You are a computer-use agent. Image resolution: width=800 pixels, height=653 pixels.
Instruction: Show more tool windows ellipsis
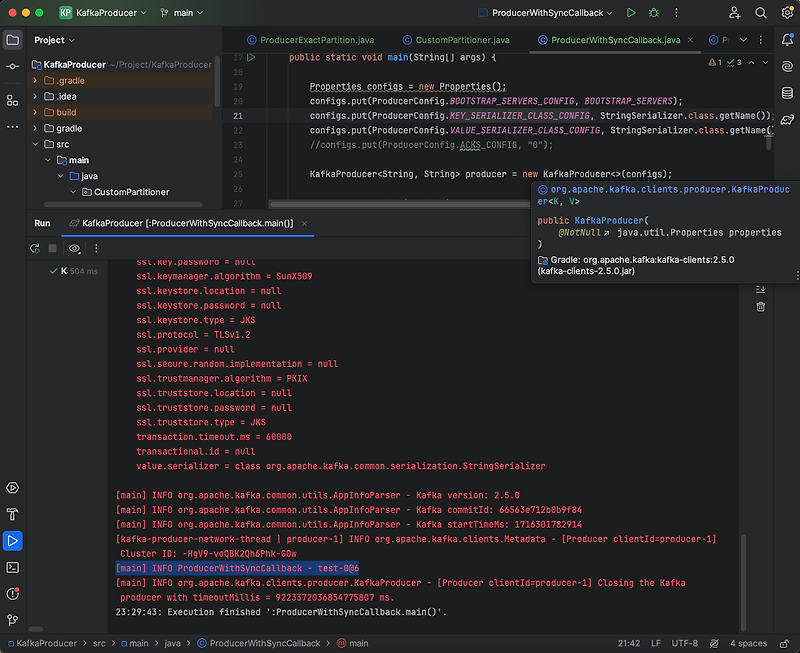pos(12,127)
